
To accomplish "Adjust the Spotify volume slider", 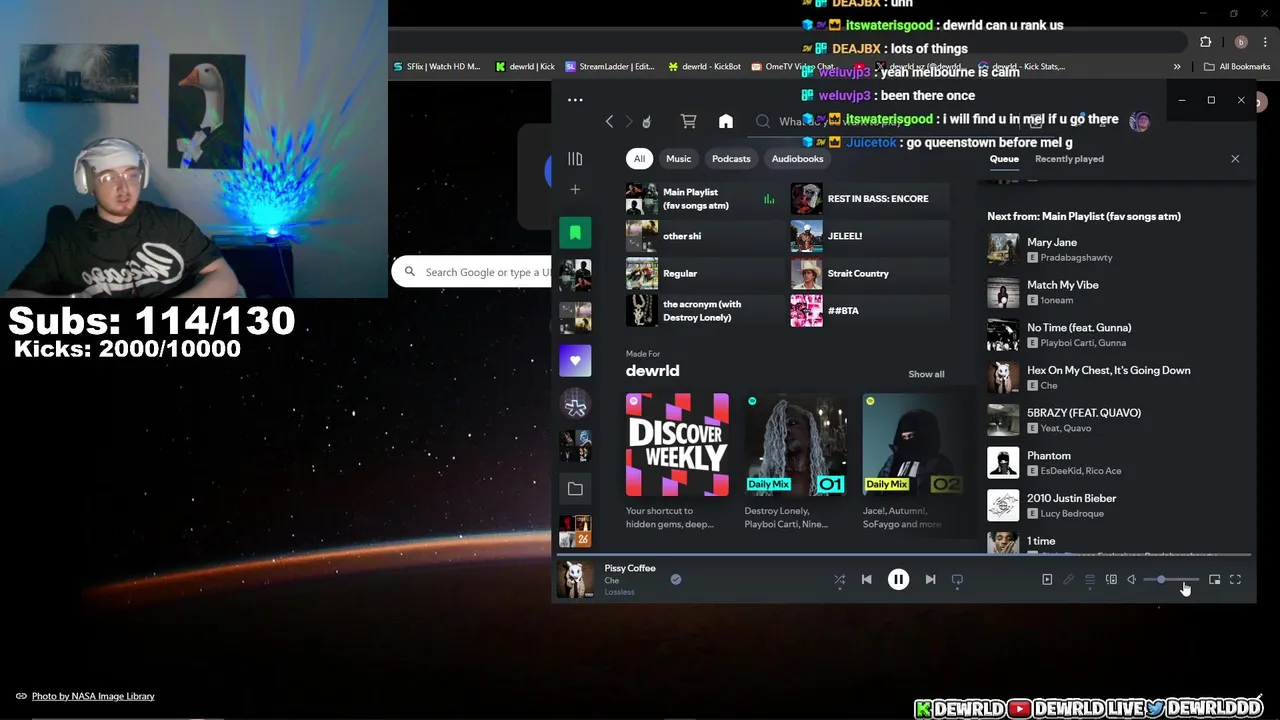I will coord(1171,579).
